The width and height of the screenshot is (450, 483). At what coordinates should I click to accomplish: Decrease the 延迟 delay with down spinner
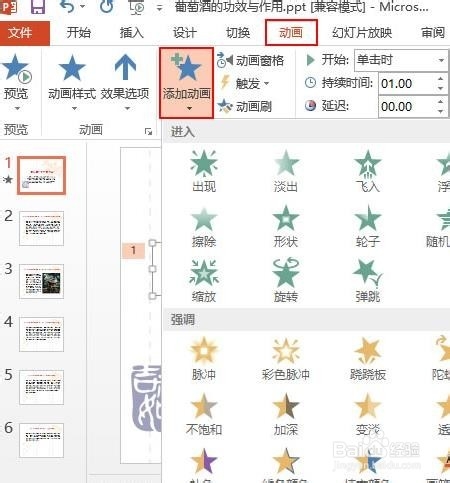tap(441, 111)
